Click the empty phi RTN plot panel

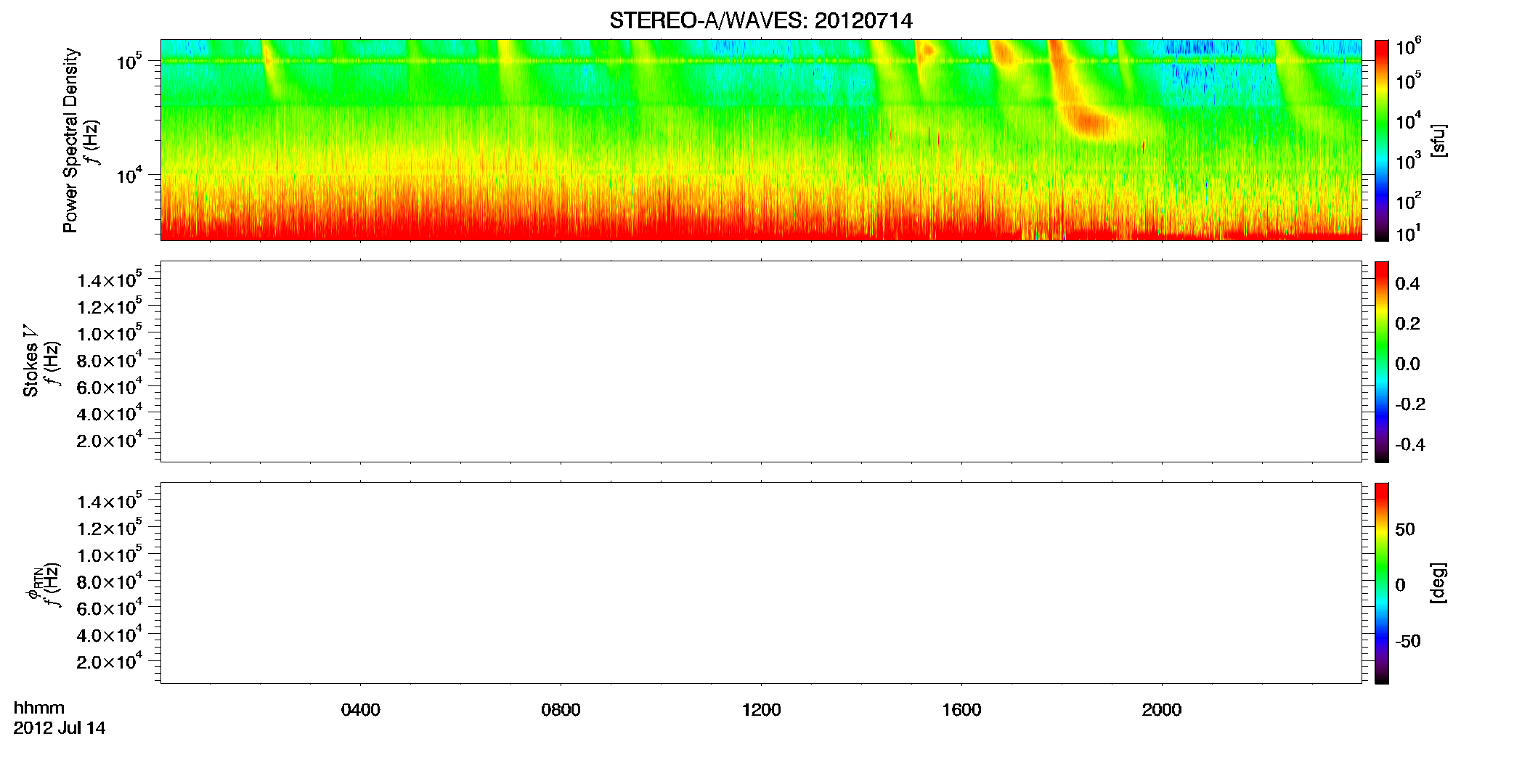tap(761, 583)
